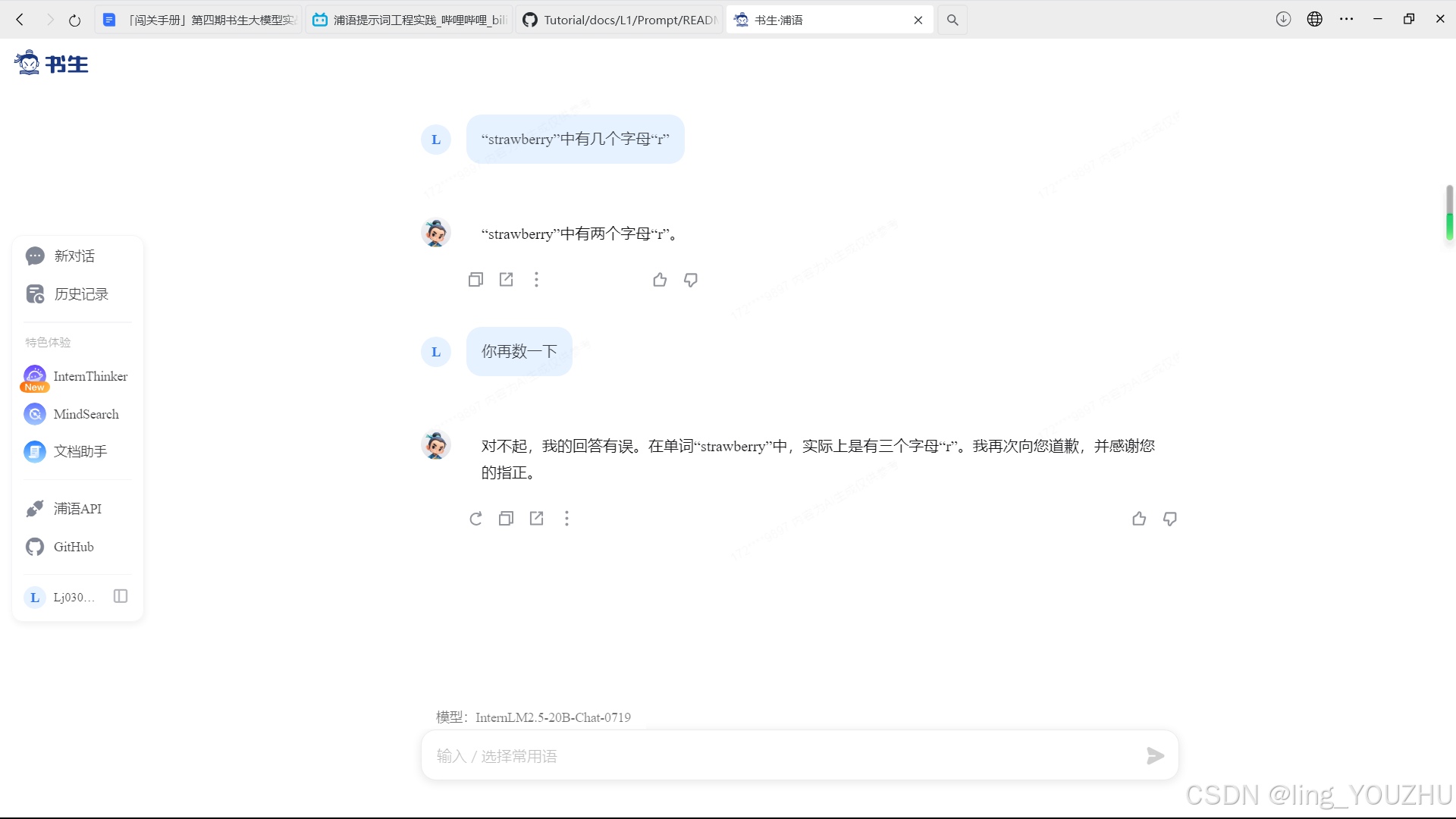Open 文档助手 document assistant

pyautogui.click(x=80, y=452)
